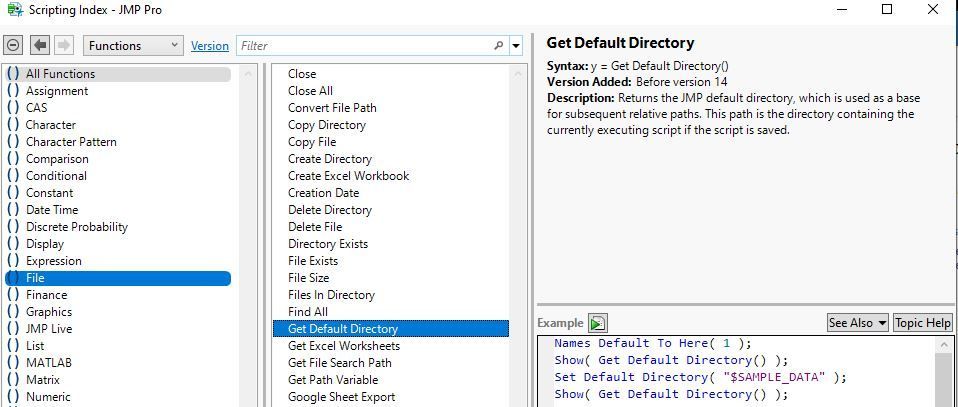This screenshot has height=407, width=958.
Task: Click the Version link
Action: (x=210, y=46)
